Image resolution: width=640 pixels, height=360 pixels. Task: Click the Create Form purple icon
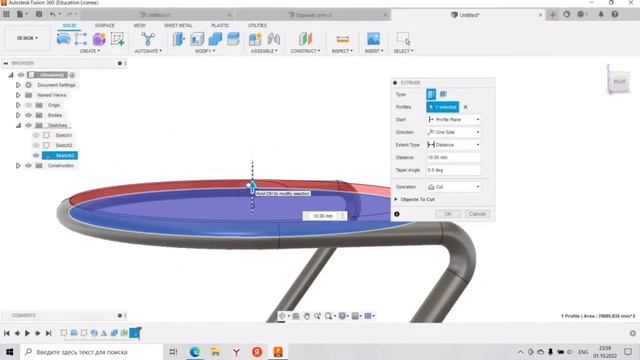99,39
